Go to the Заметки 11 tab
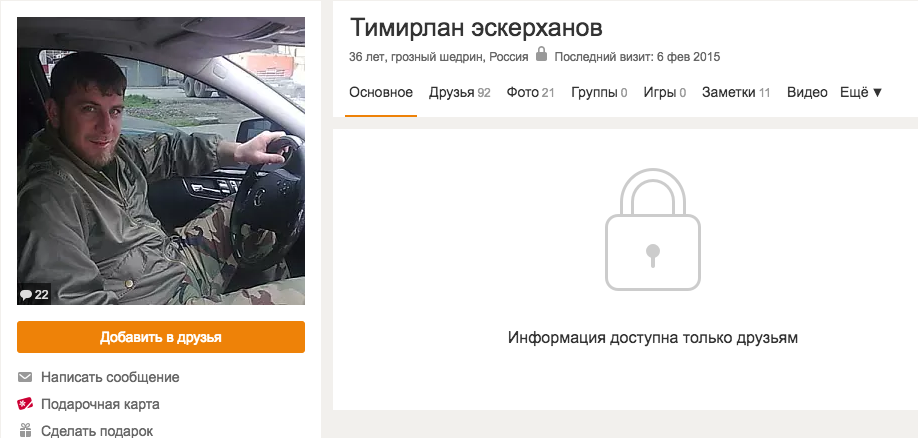 point(736,92)
